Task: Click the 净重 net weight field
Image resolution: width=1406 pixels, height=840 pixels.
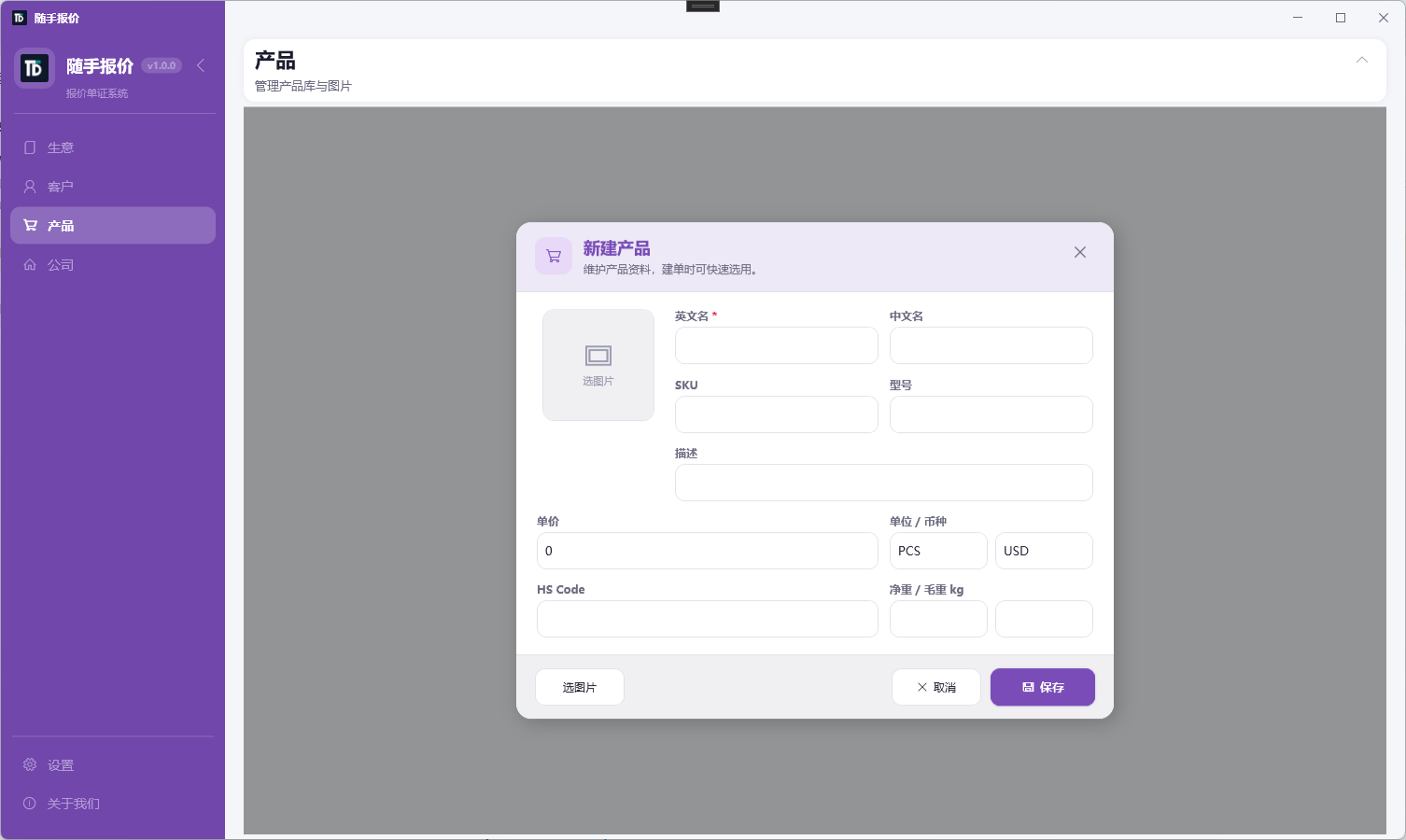Action: [x=938, y=619]
